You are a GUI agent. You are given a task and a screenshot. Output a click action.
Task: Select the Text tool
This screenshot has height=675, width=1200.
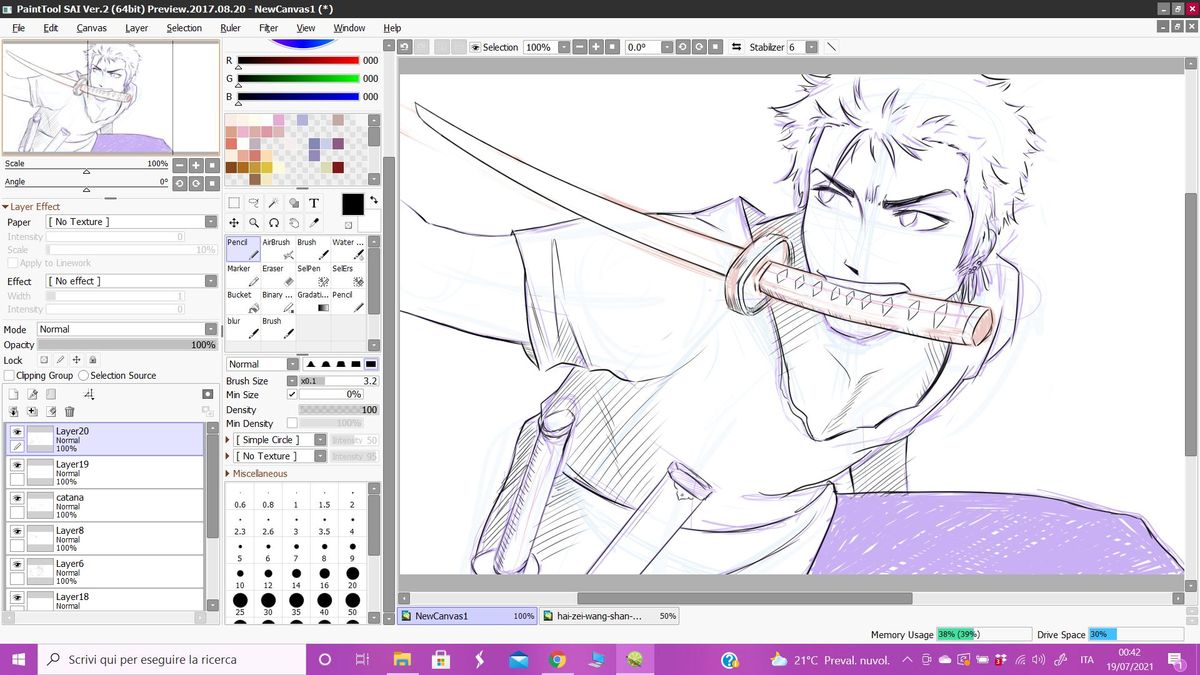point(313,203)
